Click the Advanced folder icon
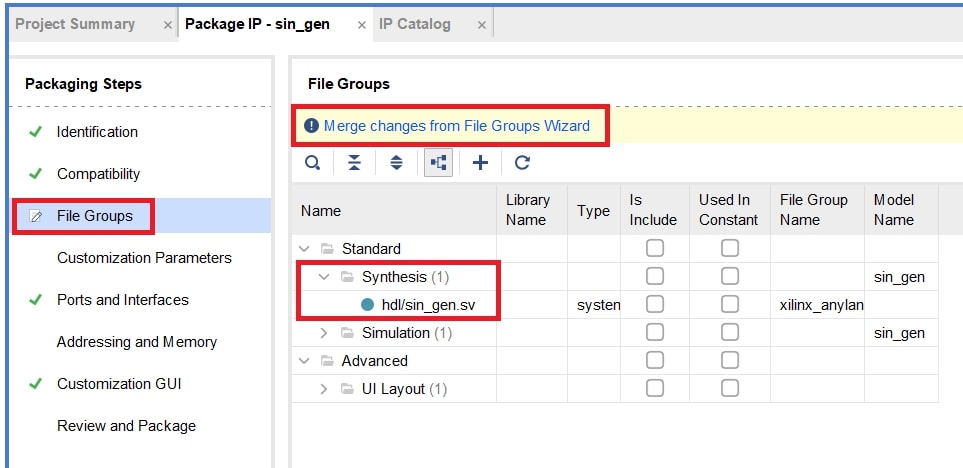 tap(327, 361)
